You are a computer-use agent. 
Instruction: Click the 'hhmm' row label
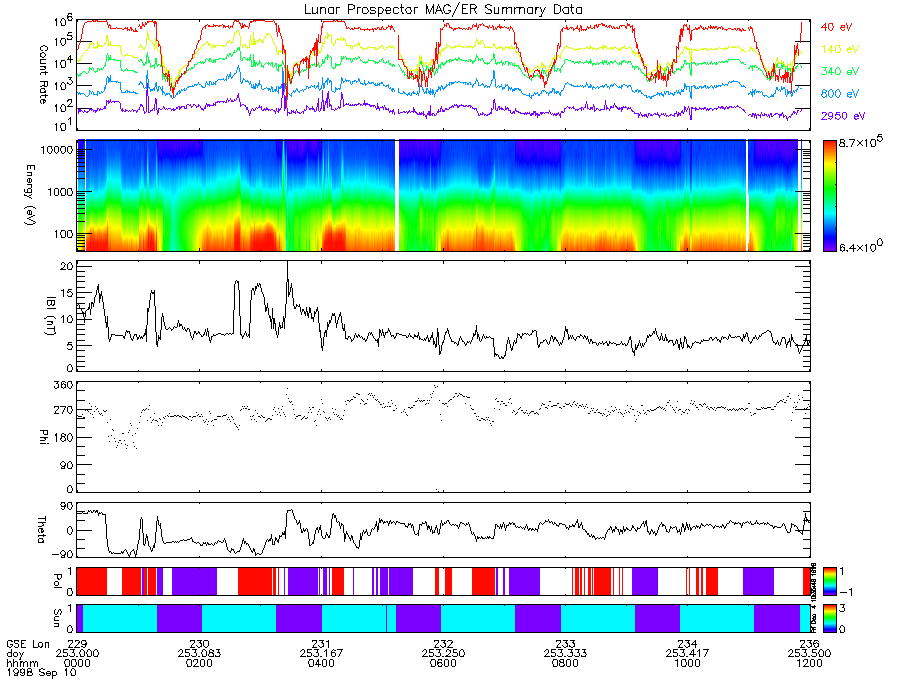22,663
